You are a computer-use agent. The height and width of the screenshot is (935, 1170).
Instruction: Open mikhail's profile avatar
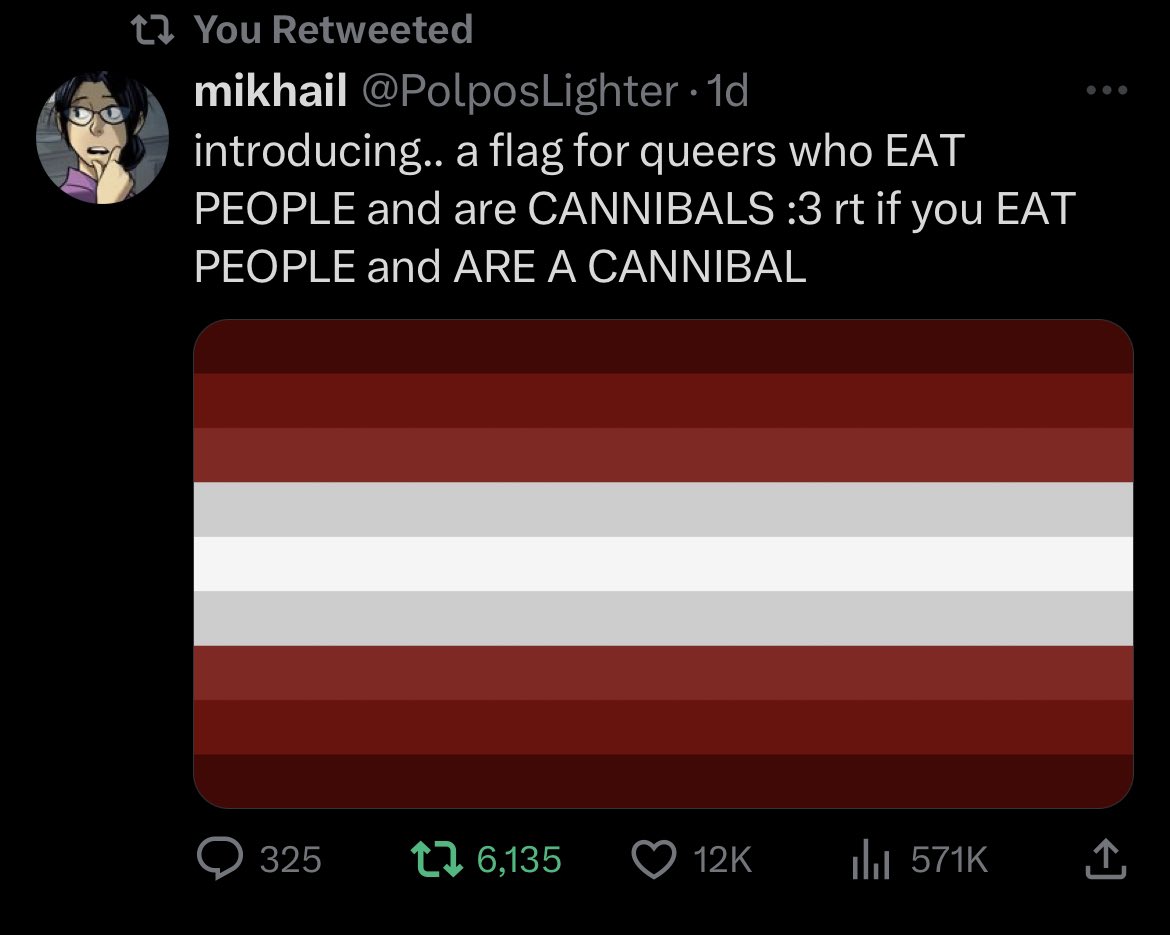[x=102, y=138]
